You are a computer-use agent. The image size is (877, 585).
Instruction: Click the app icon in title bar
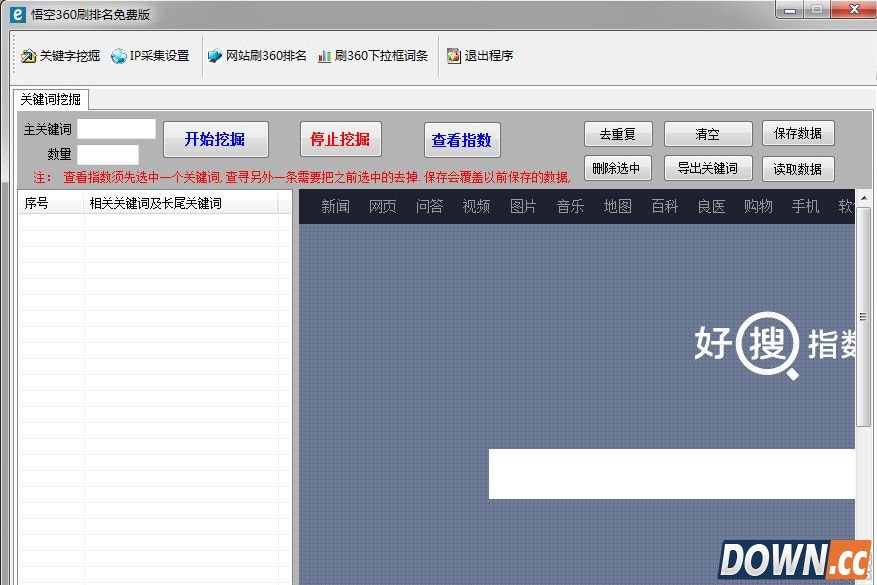(17, 14)
